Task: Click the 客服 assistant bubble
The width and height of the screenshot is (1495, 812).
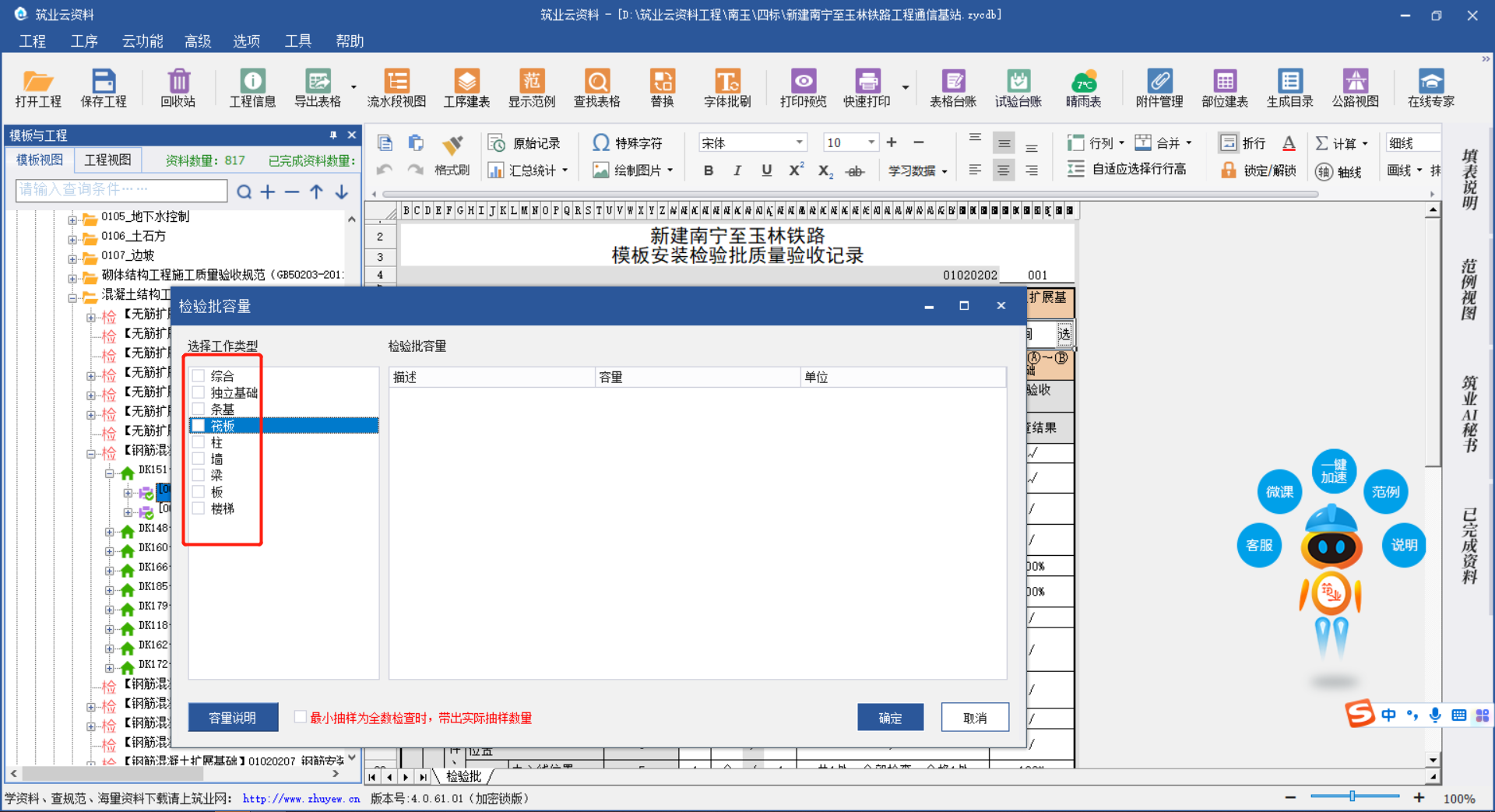Action: [1259, 545]
